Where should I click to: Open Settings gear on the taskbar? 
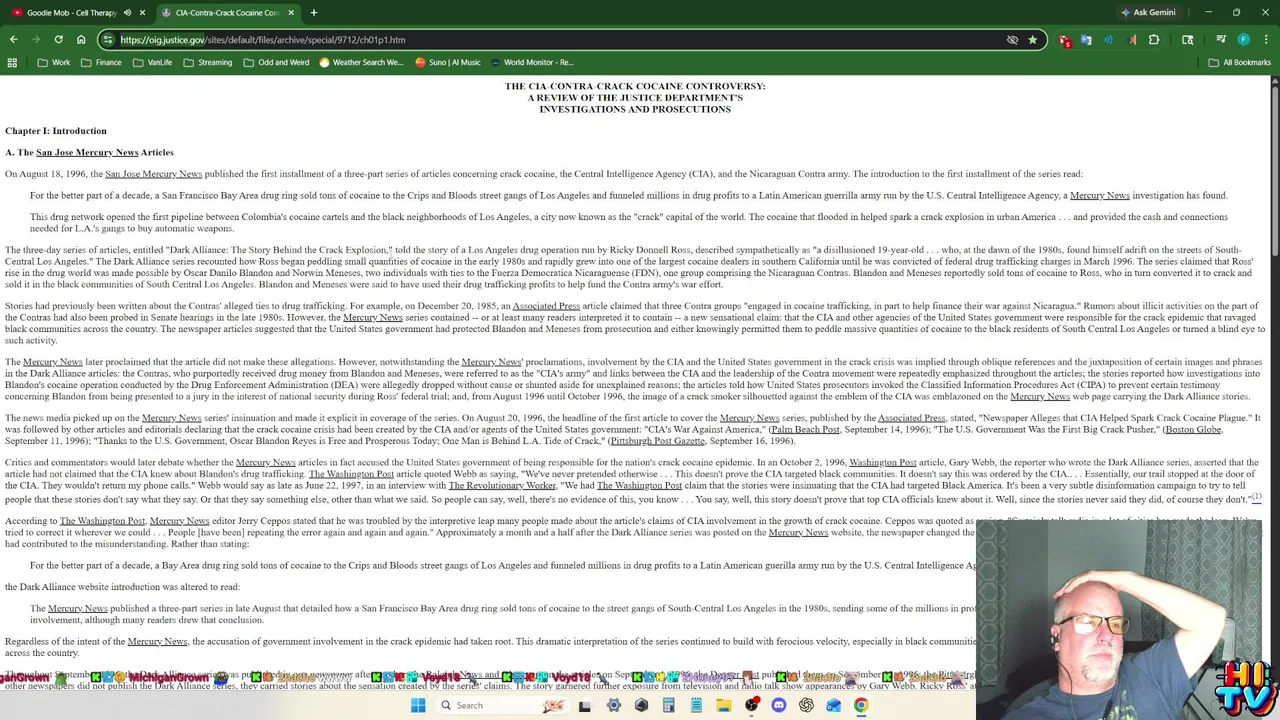[613, 705]
